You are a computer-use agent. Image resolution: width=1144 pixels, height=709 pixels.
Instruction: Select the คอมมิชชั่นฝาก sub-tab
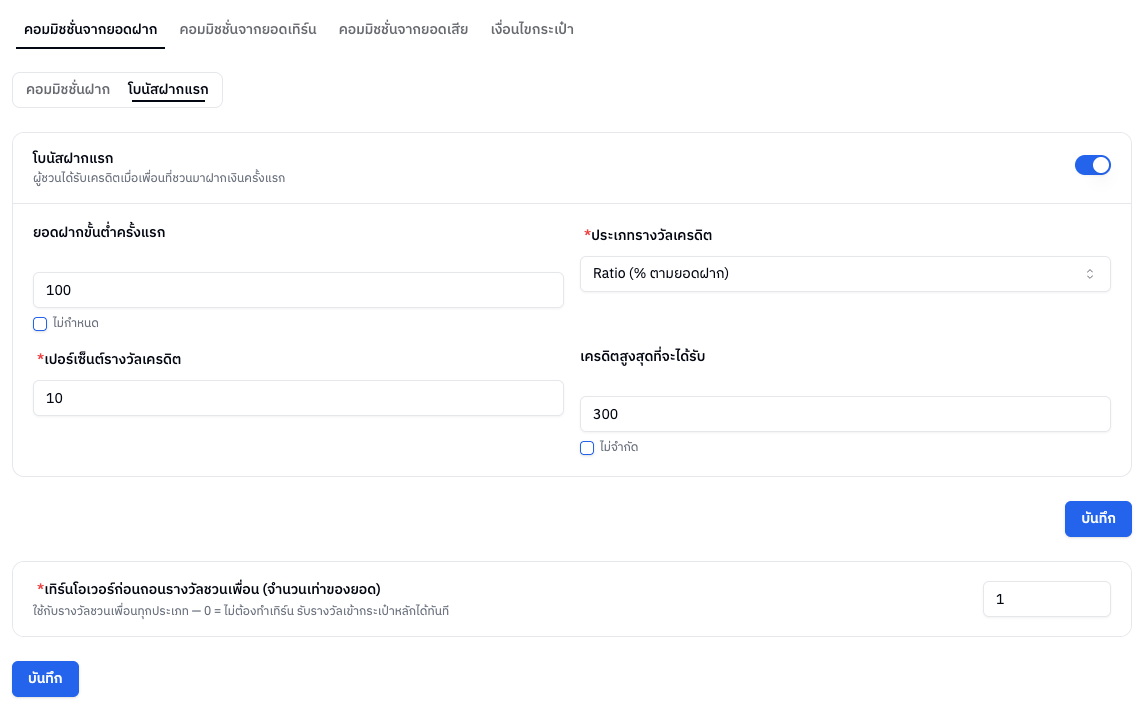tap(68, 90)
